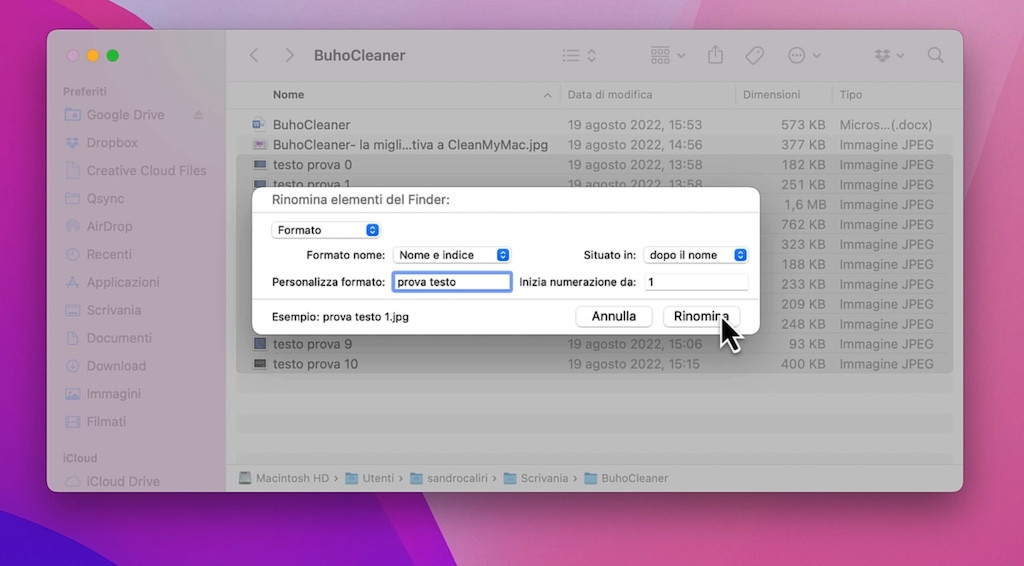The image size is (1024, 566).
Task: Sort by the Dimensioni column header
Action: 771,95
